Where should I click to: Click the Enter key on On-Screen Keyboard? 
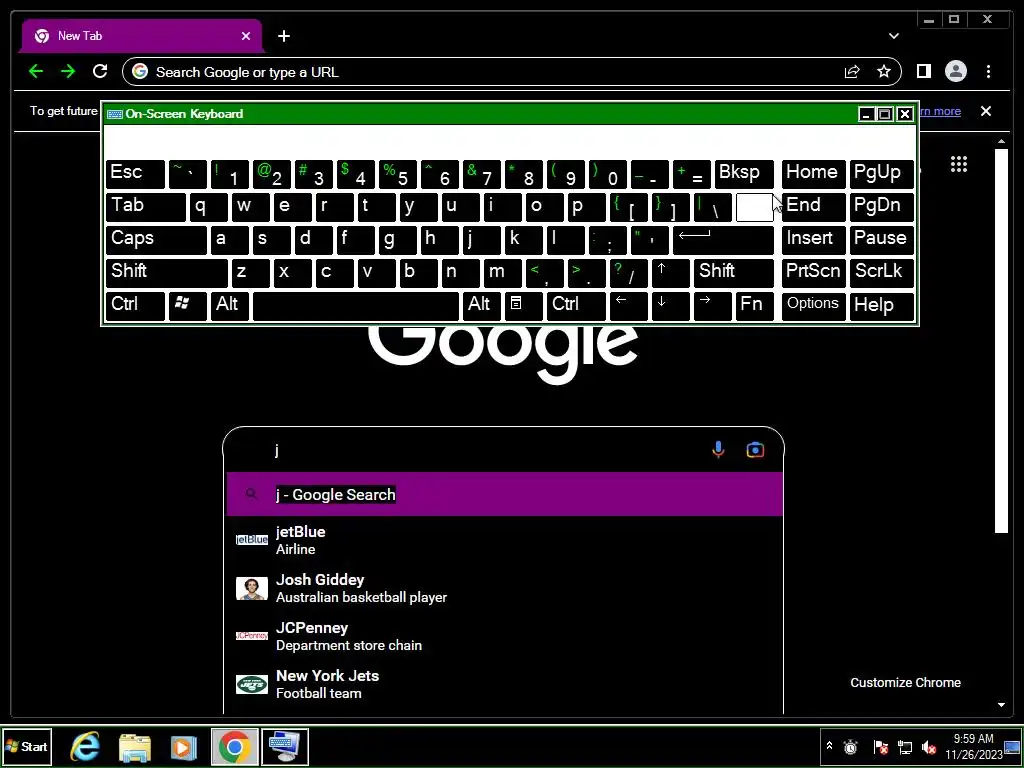[x=723, y=240]
